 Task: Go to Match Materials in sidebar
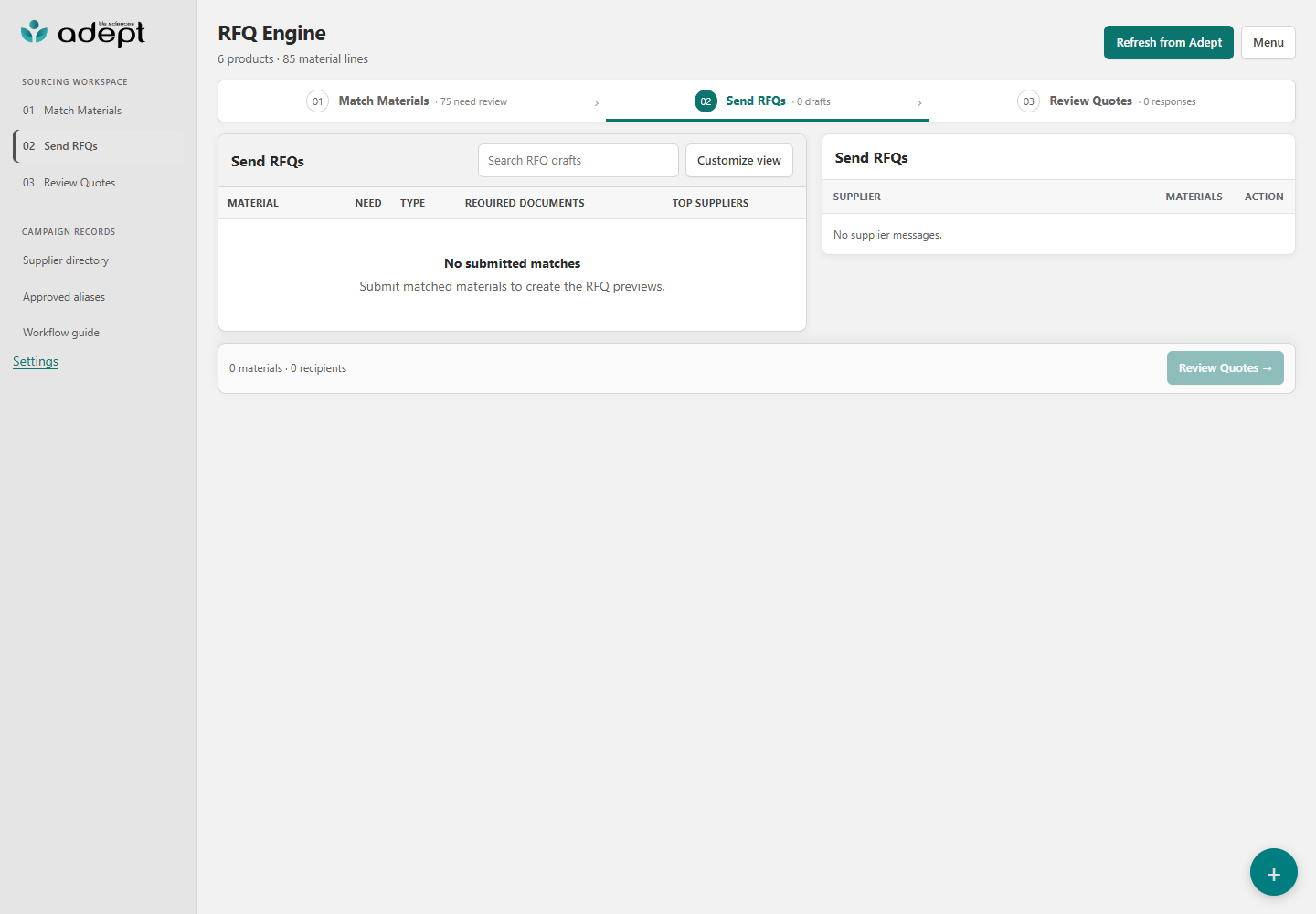98,111
